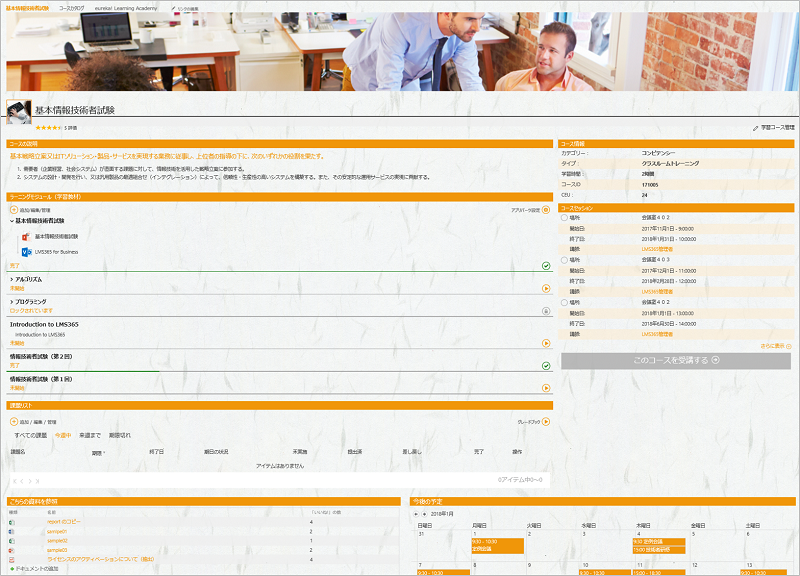Open コースカタログ in top navigation
Screen dimensions: 800x576
(x=72, y=7)
